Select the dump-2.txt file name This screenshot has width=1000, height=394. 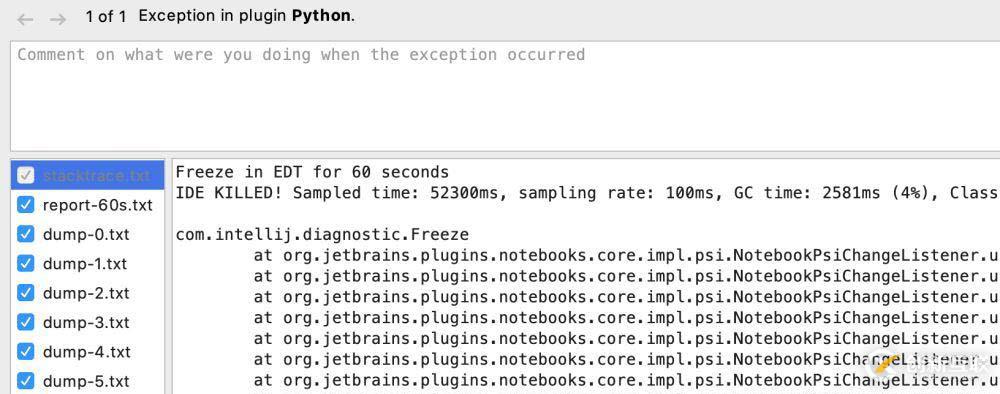pos(86,293)
